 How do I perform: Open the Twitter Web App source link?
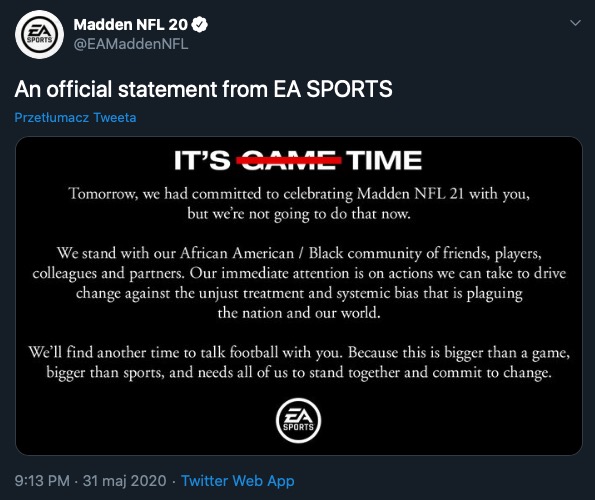click(x=238, y=481)
